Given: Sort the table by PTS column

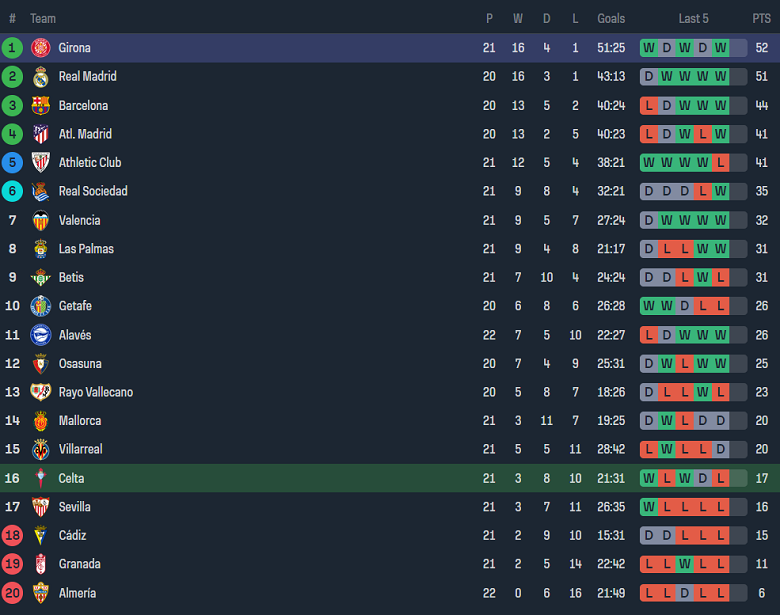Looking at the screenshot, I should [761, 18].
